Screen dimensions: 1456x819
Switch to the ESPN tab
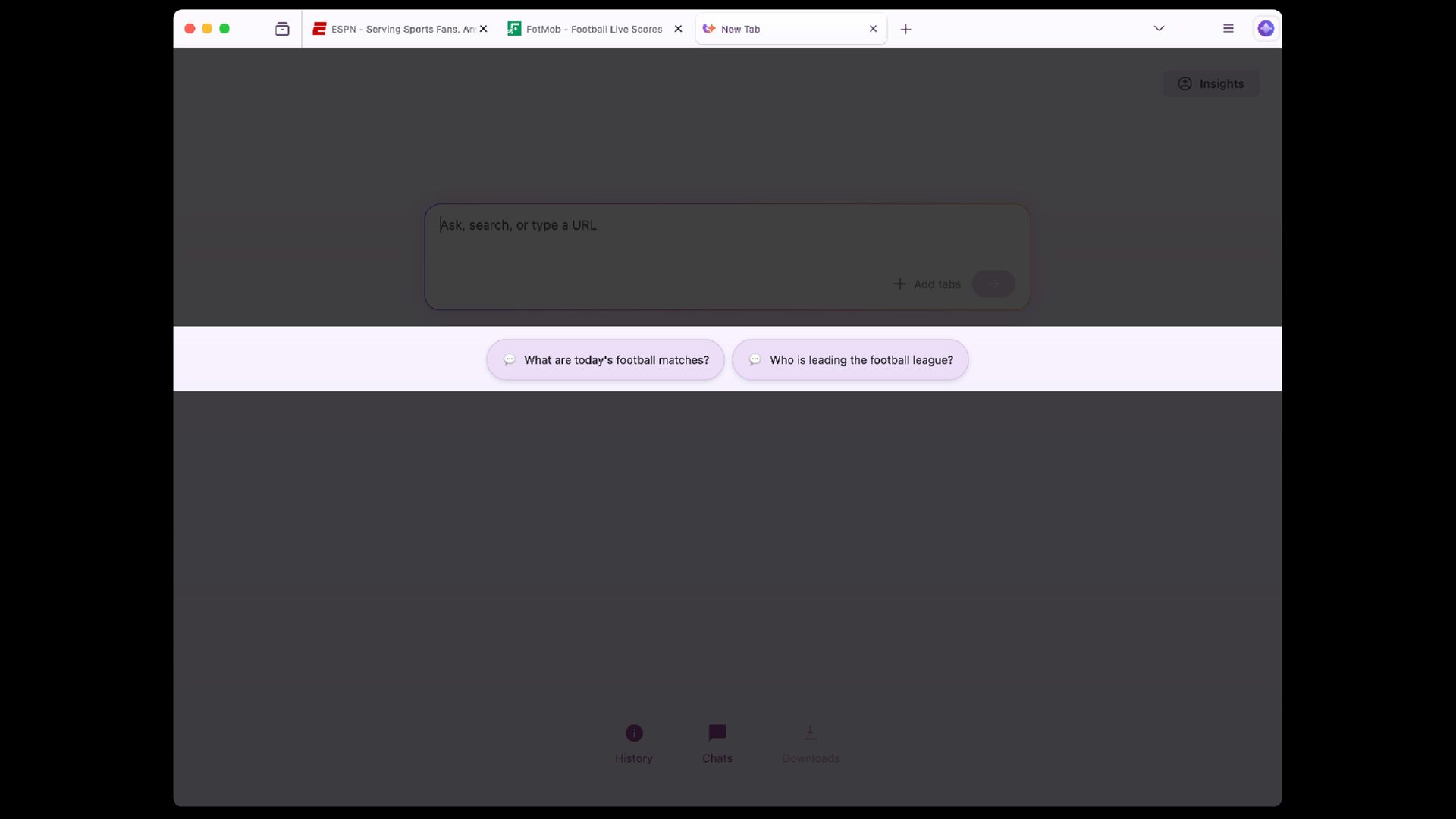(393, 29)
